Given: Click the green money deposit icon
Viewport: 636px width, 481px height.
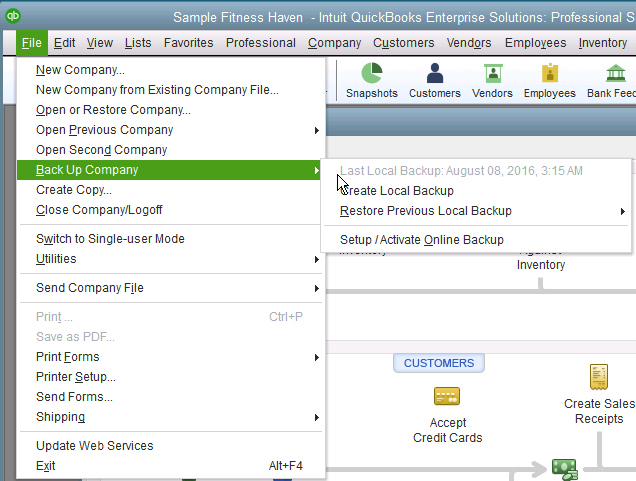Looking at the screenshot, I should point(564,469).
